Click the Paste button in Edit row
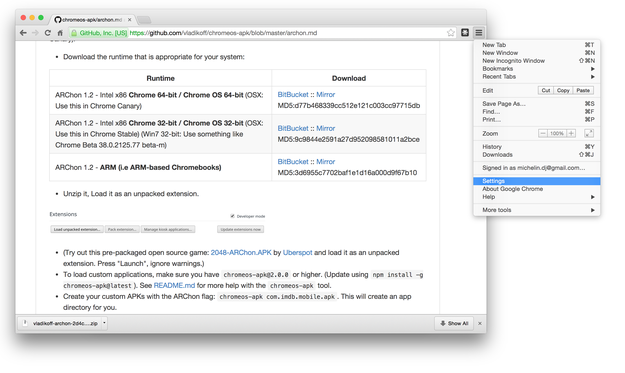This screenshot has height=373, width=625. [583, 90]
